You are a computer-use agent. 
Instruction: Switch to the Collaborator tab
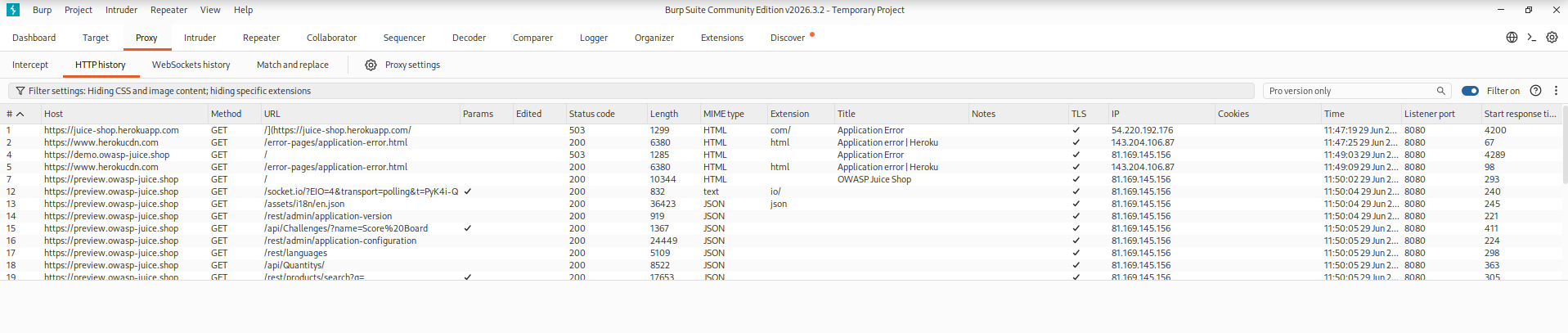(x=331, y=38)
